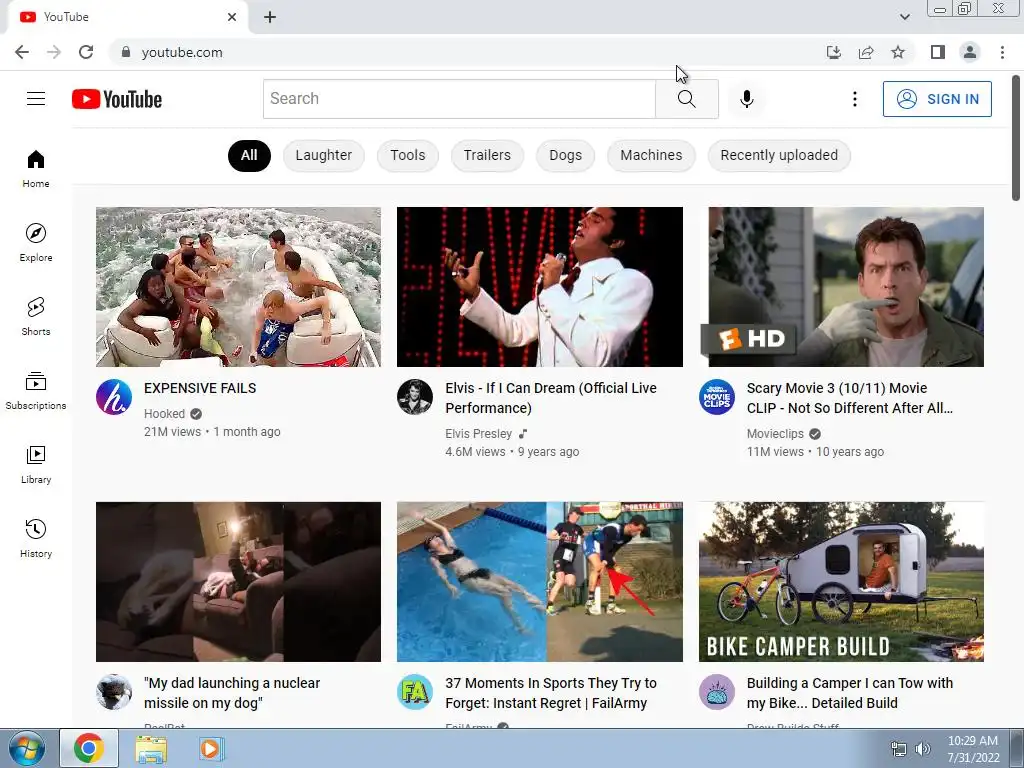Open the Scary Movie 3 HD thumbnail
Image resolution: width=1024 pixels, height=768 pixels.
[x=841, y=287]
